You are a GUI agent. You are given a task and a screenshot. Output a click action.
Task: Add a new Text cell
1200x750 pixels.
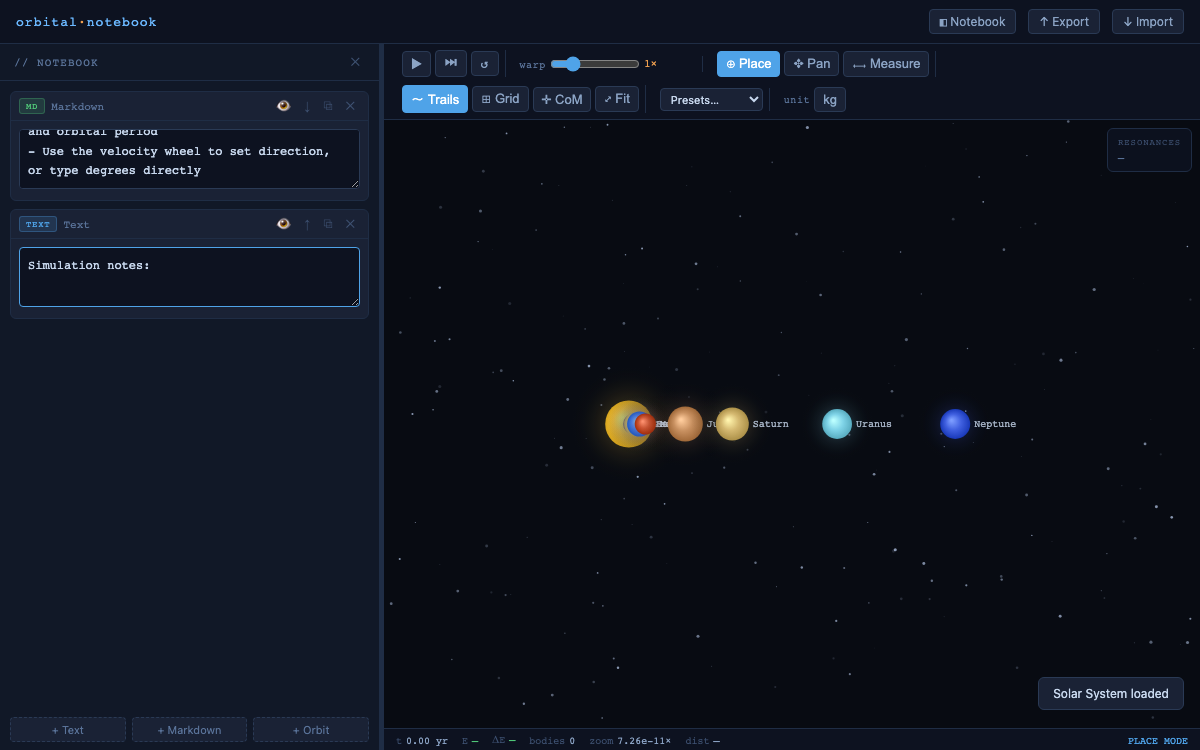pyautogui.click(x=68, y=730)
